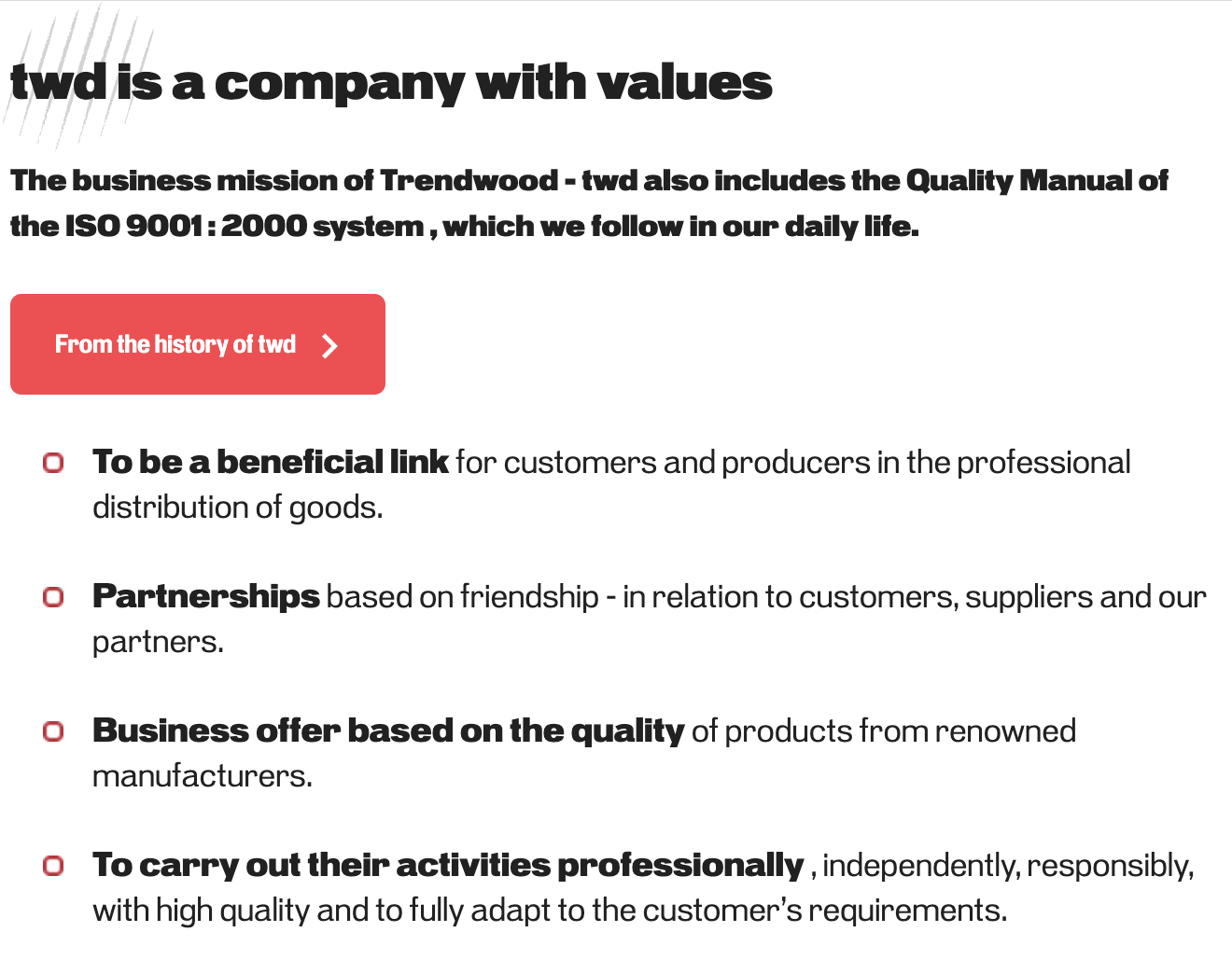Click the "ISO 9001 : 2000 system" text

(x=245, y=226)
